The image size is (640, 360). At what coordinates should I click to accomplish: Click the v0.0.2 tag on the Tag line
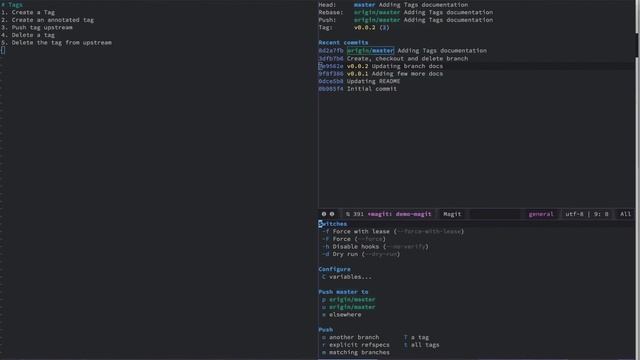(x=364, y=27)
